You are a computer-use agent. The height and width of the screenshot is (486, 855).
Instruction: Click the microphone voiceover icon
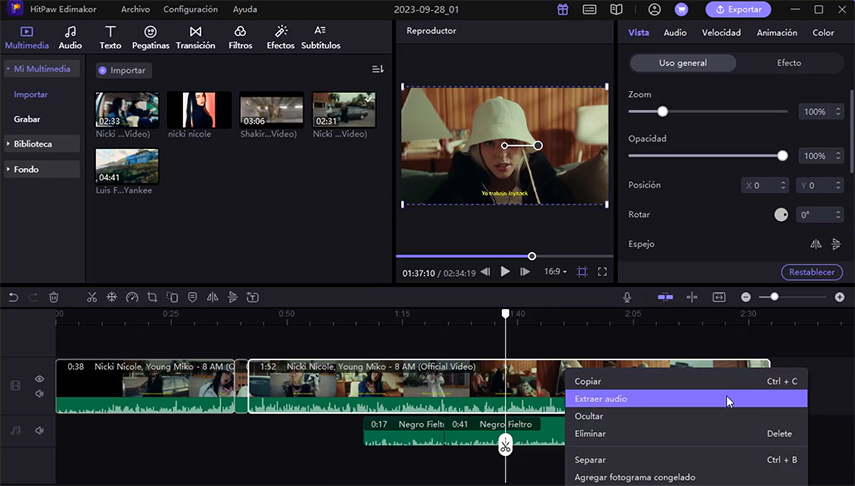point(627,297)
